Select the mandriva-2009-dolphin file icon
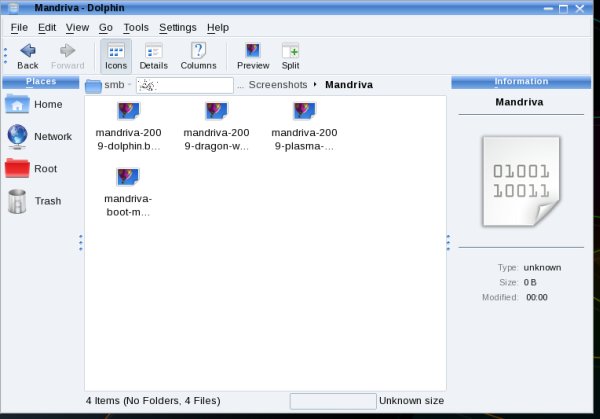 tap(128, 112)
